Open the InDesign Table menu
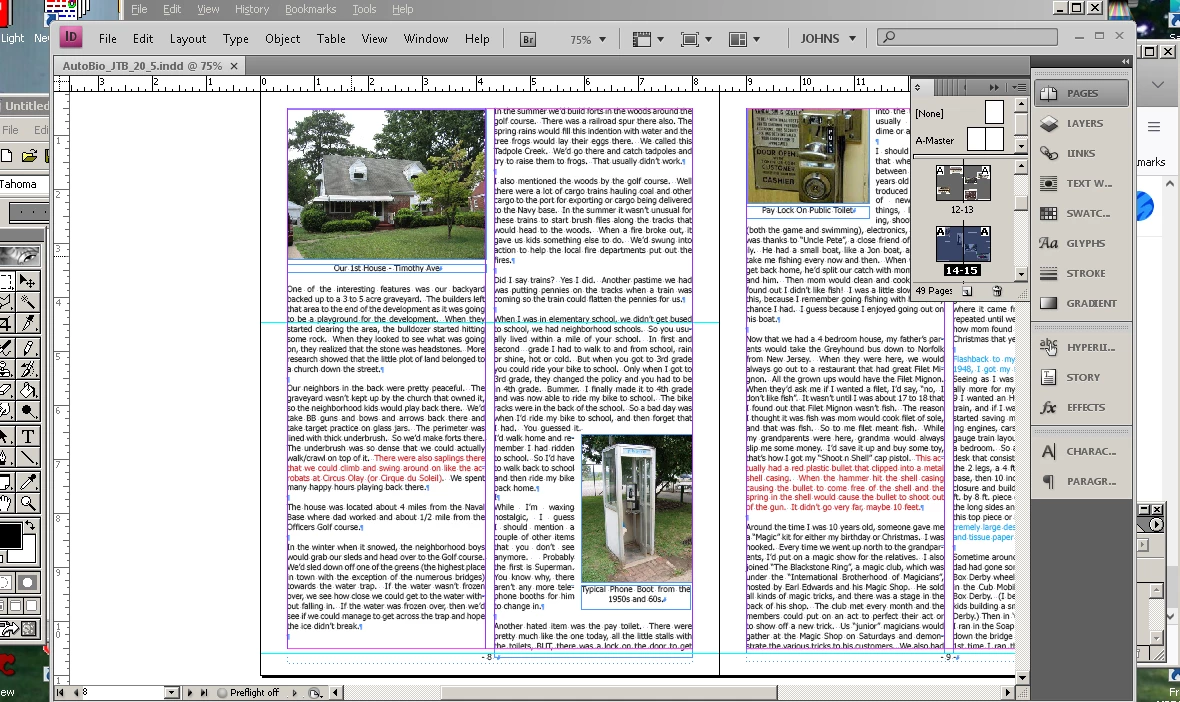The image size is (1180, 702). pyautogui.click(x=331, y=38)
